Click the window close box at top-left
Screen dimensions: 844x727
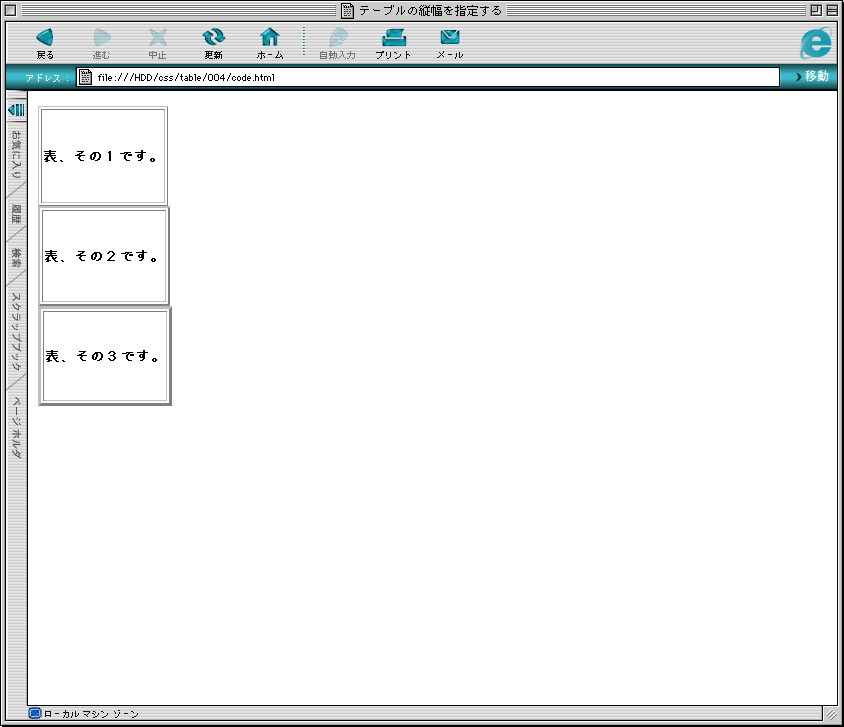[10, 10]
